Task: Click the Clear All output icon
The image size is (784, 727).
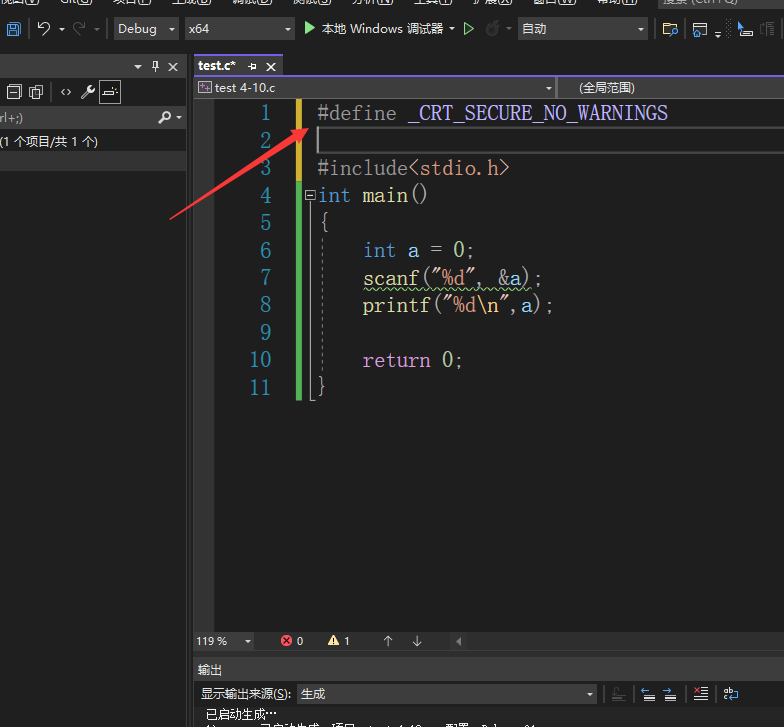Action: click(701, 694)
